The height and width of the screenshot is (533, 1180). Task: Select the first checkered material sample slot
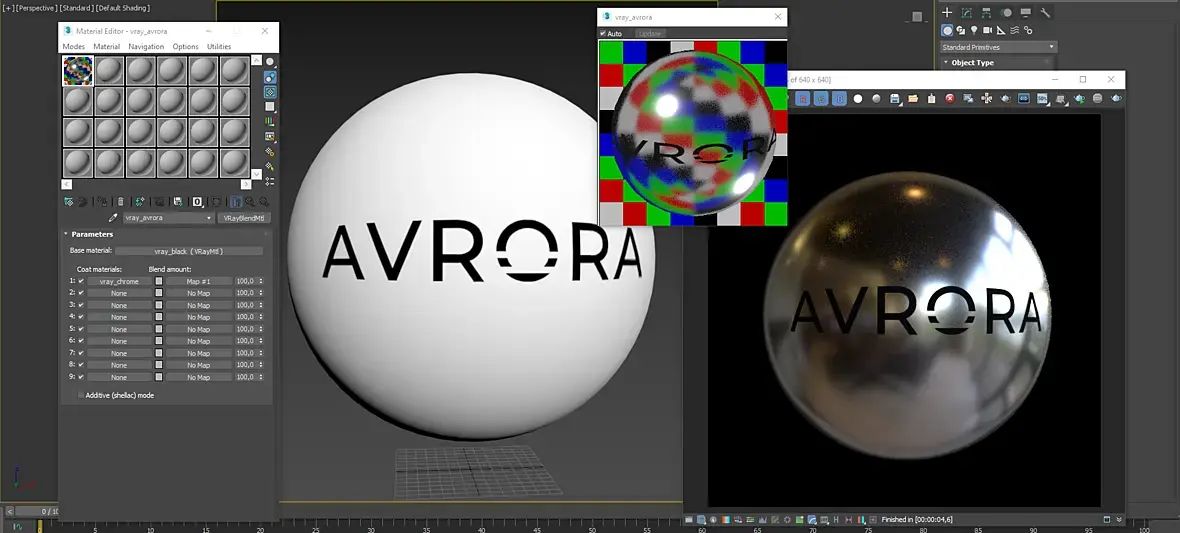pyautogui.click(x=78, y=71)
